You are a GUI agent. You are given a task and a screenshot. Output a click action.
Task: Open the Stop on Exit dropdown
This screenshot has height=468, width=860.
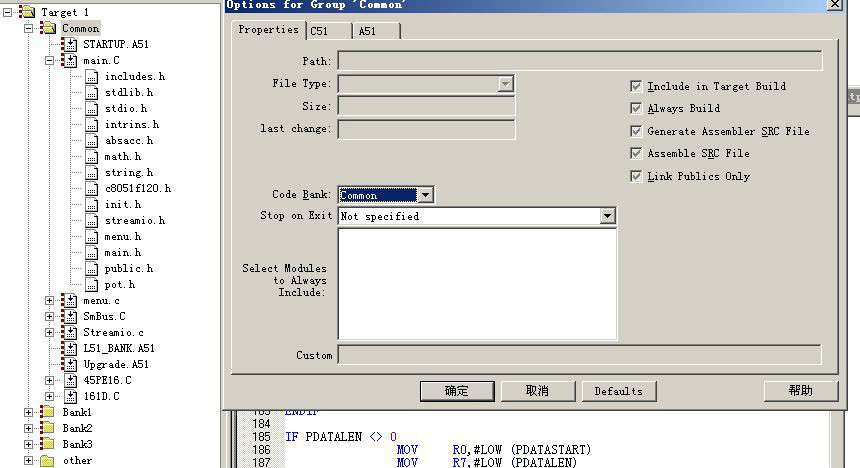[x=607, y=216]
